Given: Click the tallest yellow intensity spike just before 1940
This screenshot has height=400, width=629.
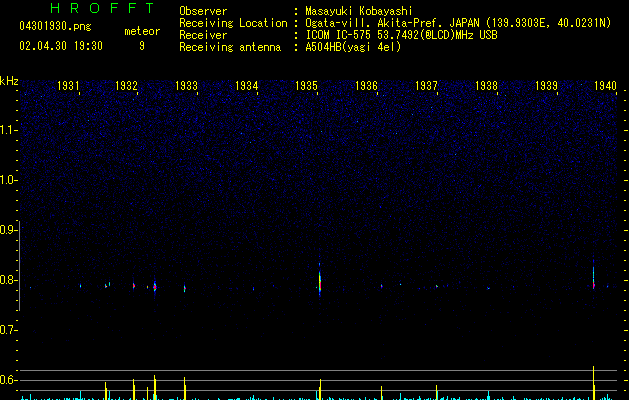Looking at the screenshot, I should click(594, 382).
